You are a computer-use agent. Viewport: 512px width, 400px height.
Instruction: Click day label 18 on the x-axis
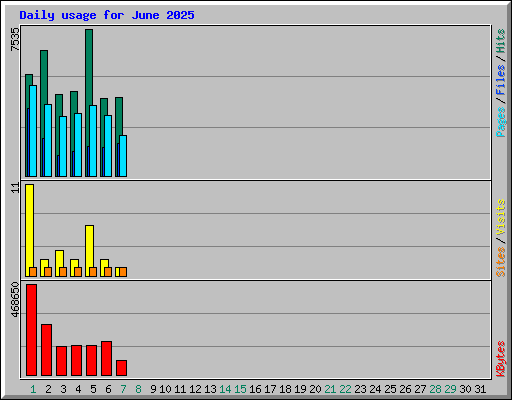pyautogui.click(x=285, y=389)
